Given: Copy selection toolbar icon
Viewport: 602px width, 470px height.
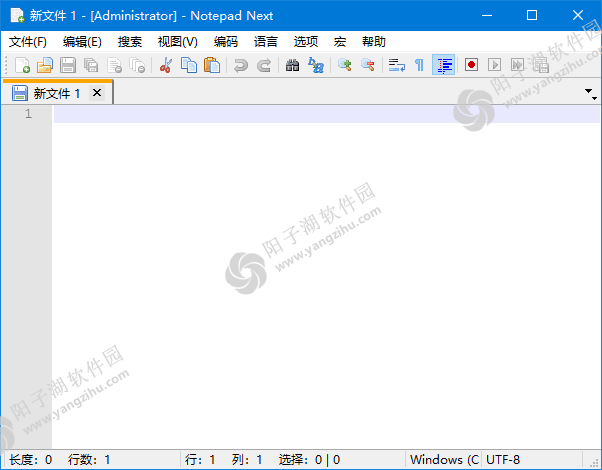Looking at the screenshot, I should [x=189, y=65].
